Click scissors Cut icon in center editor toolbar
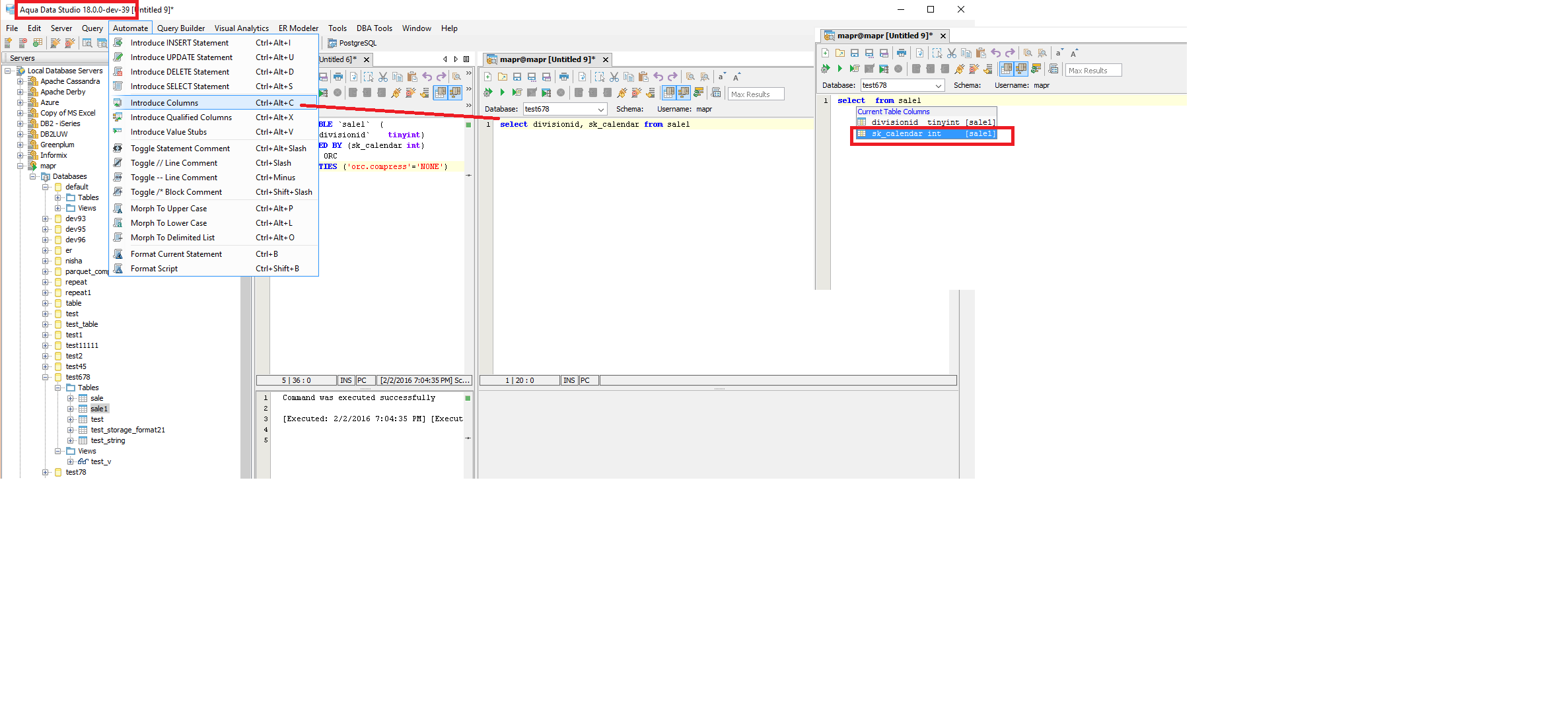 point(614,77)
